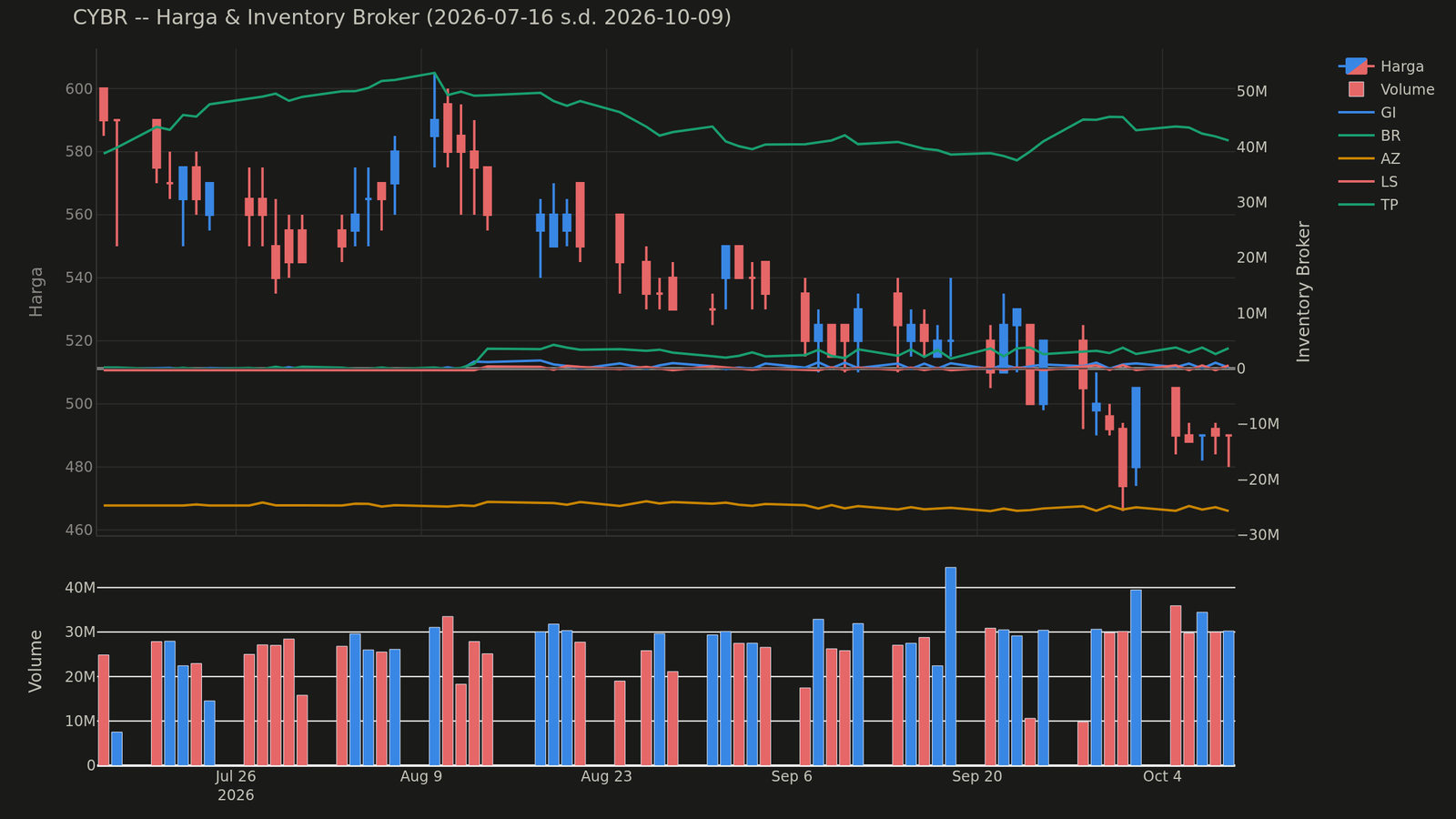Click the Volume y-axis title

tap(36, 661)
